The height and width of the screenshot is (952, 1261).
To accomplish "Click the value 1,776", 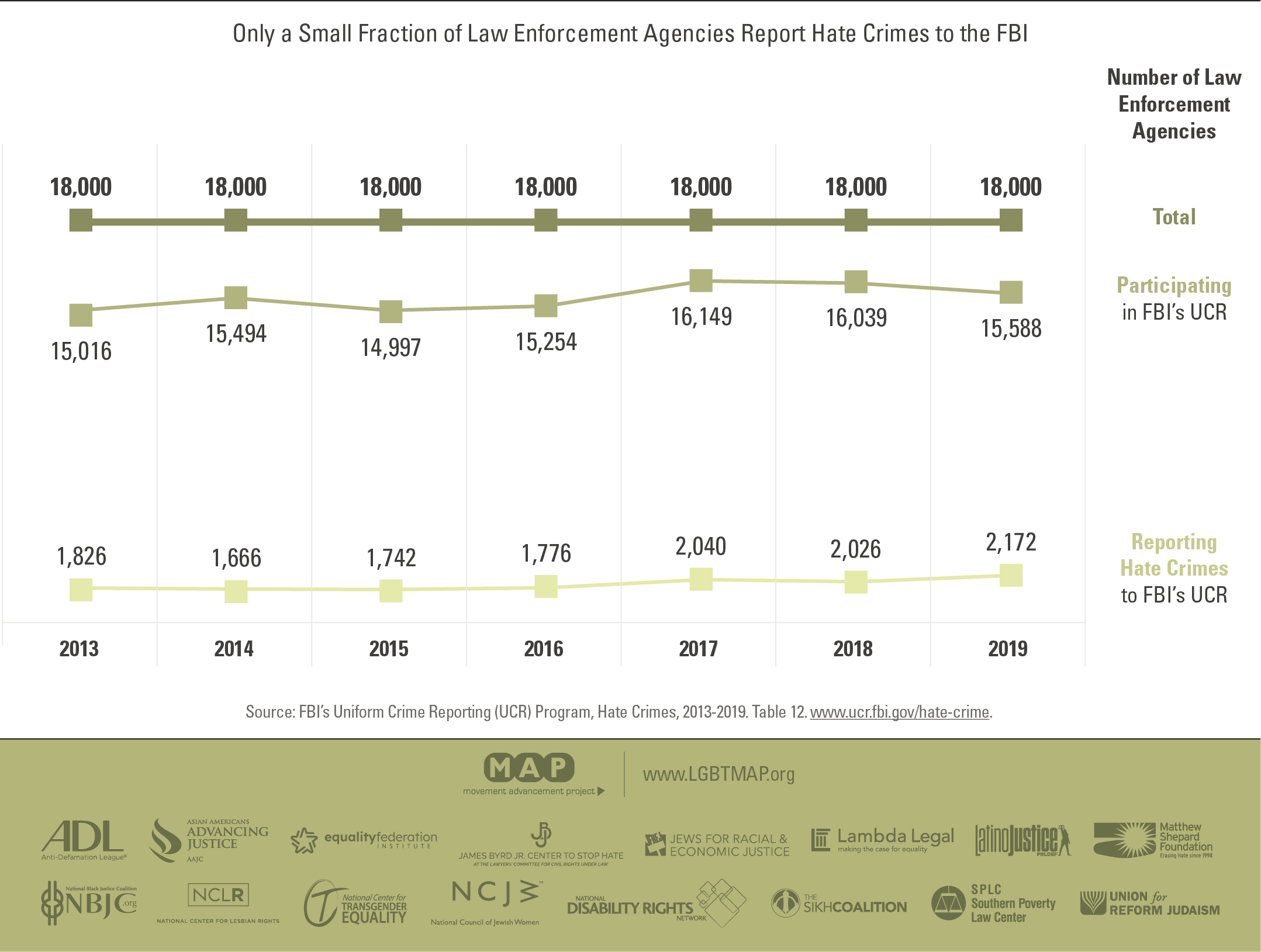I will tap(545, 553).
